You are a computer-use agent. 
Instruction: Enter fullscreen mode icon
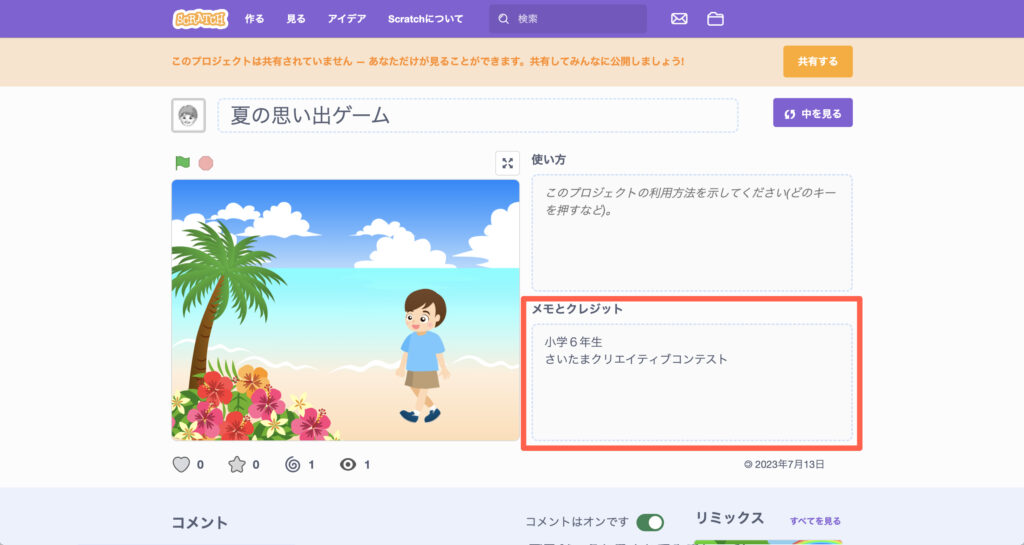click(507, 163)
